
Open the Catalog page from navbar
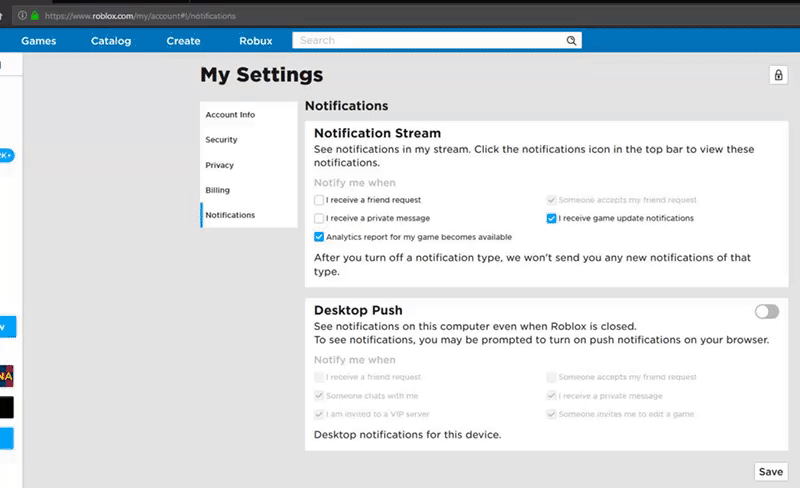click(x=111, y=41)
